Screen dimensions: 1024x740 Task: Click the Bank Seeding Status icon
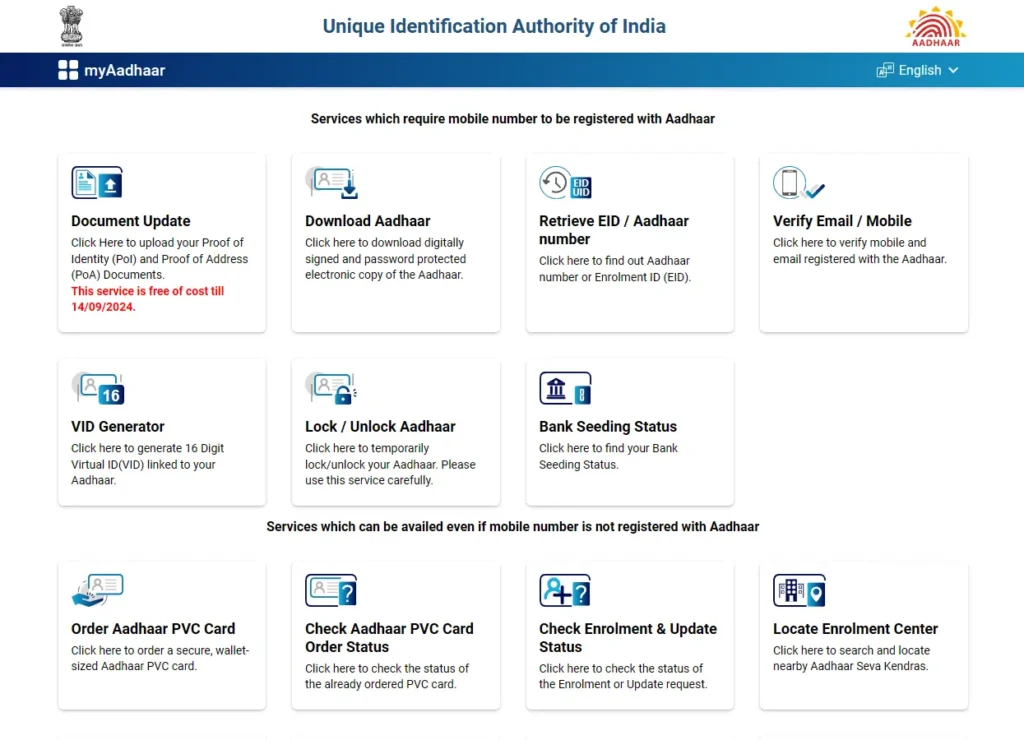pyautogui.click(x=565, y=389)
